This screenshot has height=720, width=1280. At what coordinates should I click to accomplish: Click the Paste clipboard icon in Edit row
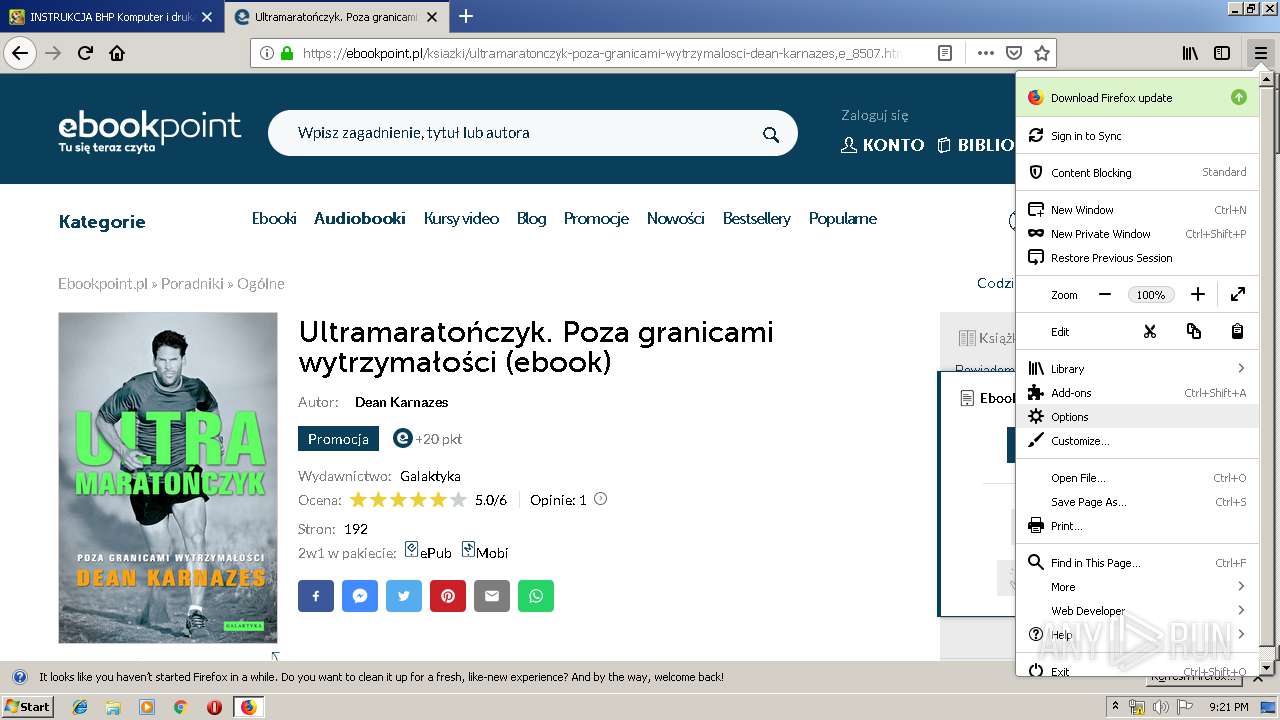tap(1238, 331)
